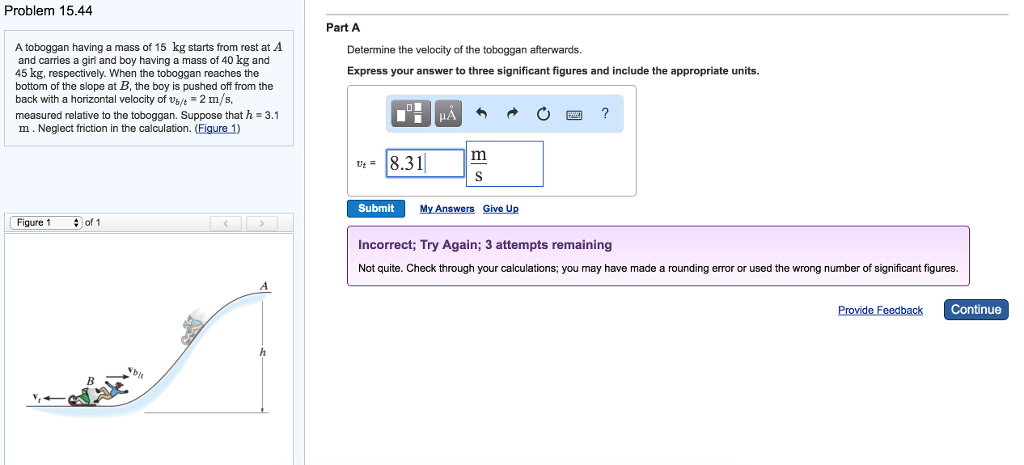Show keyboard shortcuts via keyboard icon

(574, 114)
